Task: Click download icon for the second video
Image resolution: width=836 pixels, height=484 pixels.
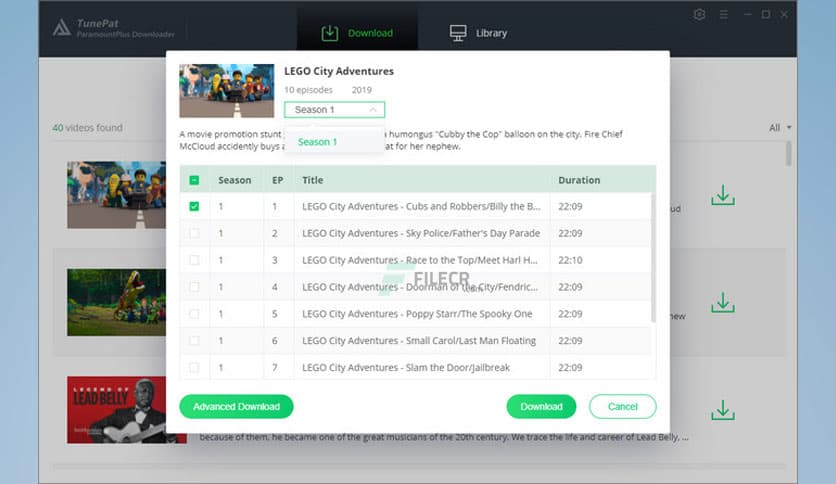Action: point(723,302)
